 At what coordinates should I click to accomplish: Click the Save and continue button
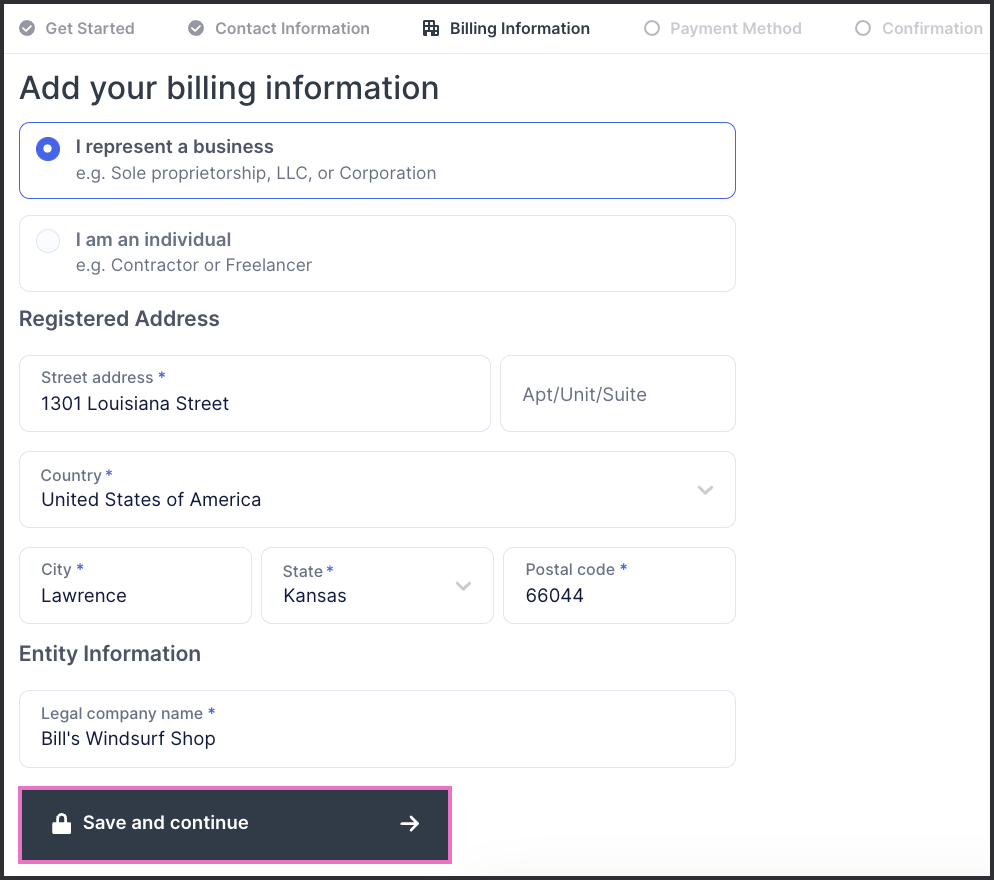pos(235,824)
